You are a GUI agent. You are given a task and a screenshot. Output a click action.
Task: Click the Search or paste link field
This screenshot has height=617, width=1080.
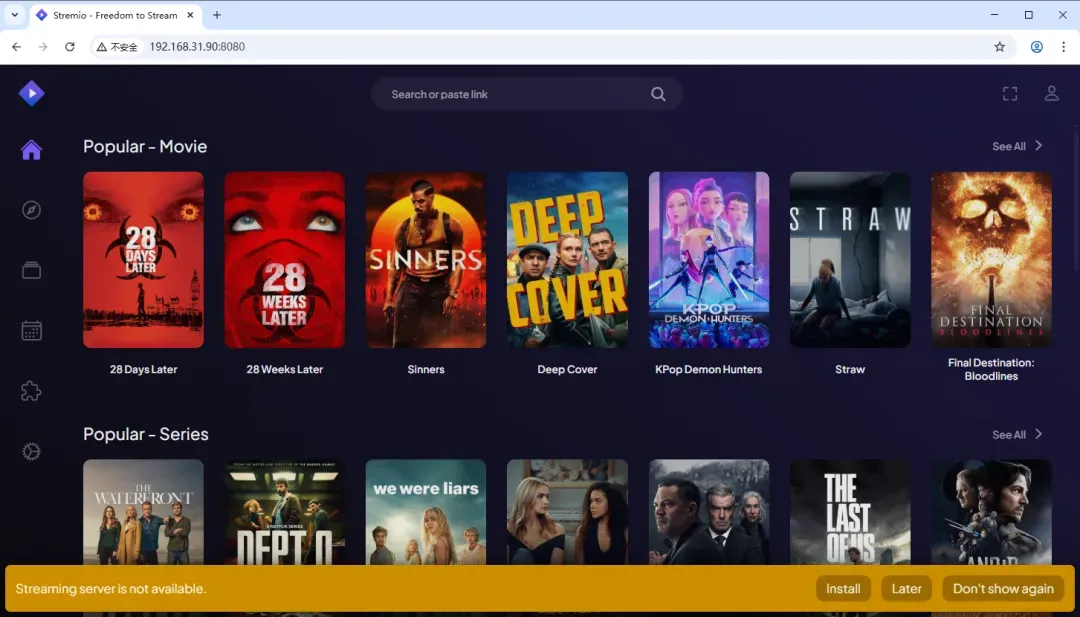527,94
